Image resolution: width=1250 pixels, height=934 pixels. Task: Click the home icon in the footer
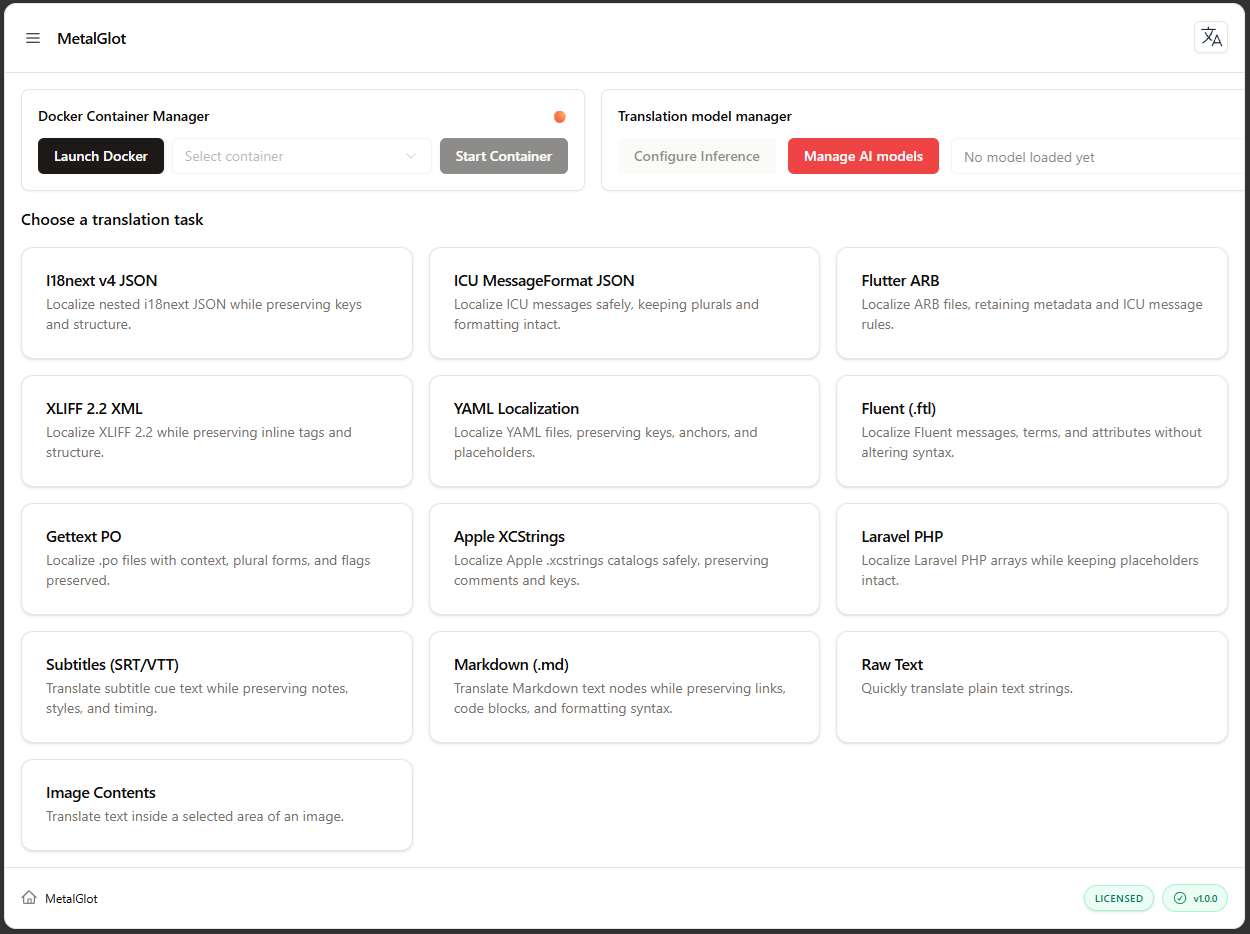pyautogui.click(x=30, y=898)
